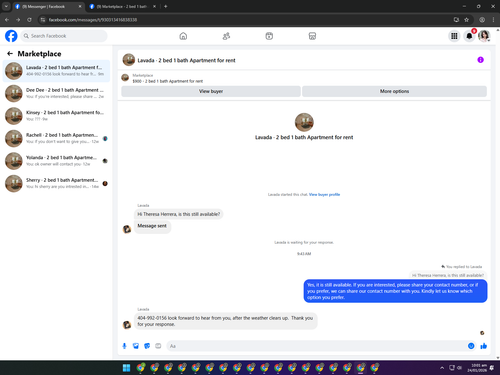Open the Notifications bell
Viewport: 500px width, 375px height.
pos(469,36)
